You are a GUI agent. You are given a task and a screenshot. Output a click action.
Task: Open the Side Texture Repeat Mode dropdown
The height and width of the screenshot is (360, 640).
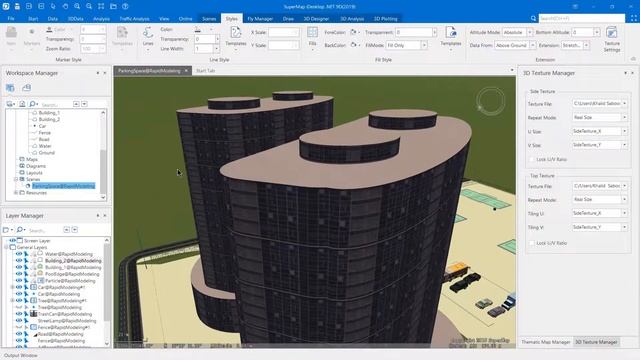(x=624, y=118)
